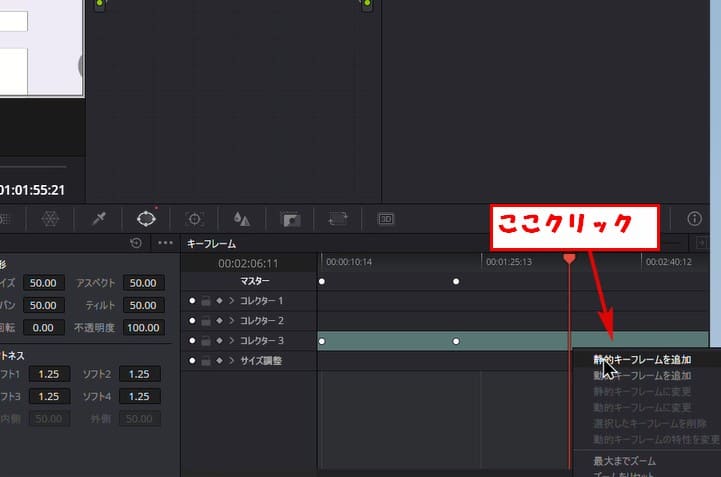The width and height of the screenshot is (721, 477).
Task: Expand the コレクター 1 keyframe track
Action: point(231,301)
